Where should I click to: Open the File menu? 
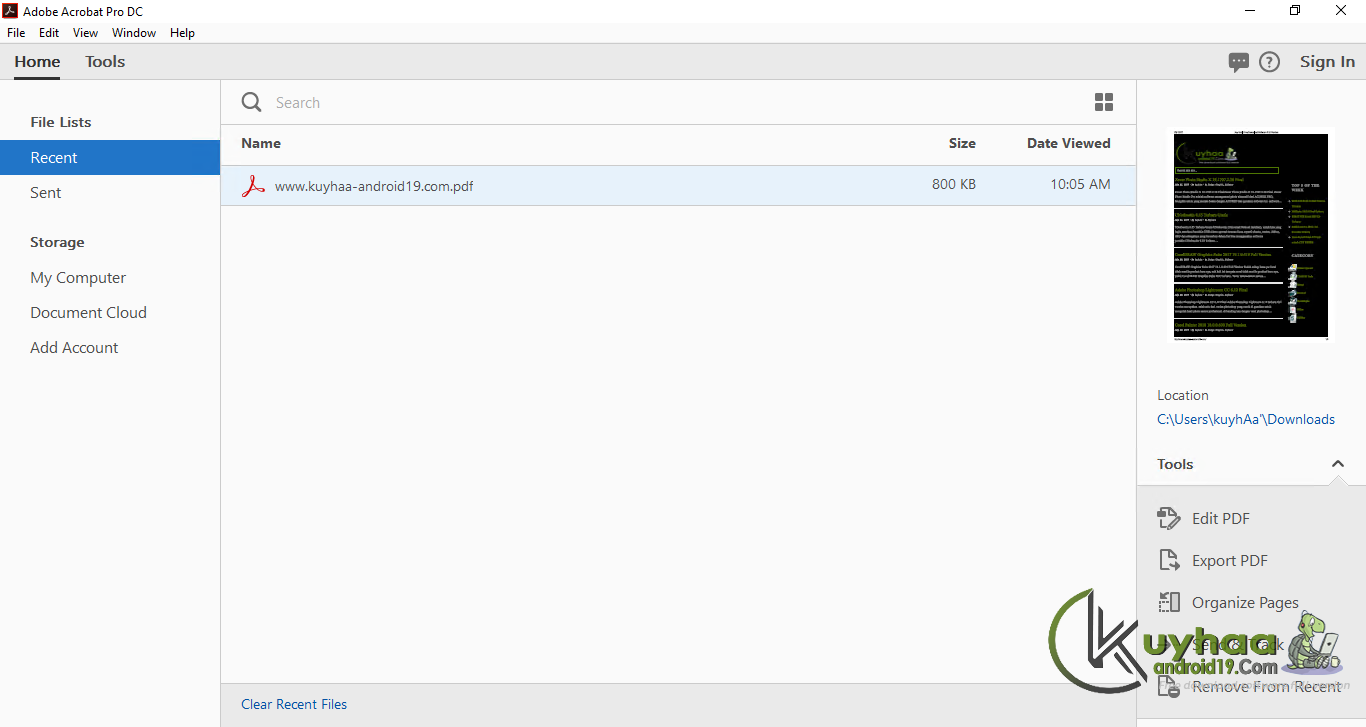tap(16, 33)
